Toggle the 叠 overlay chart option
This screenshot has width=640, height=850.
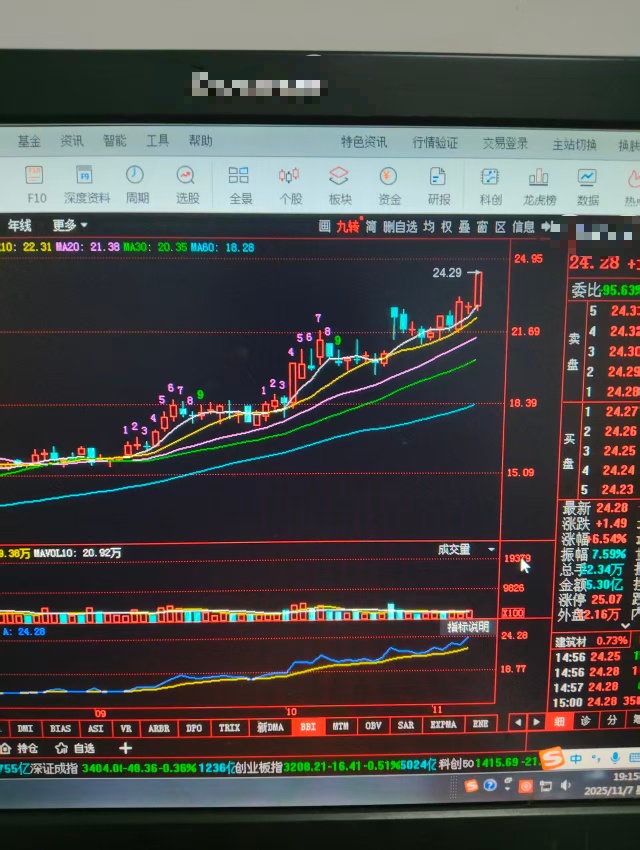(464, 226)
